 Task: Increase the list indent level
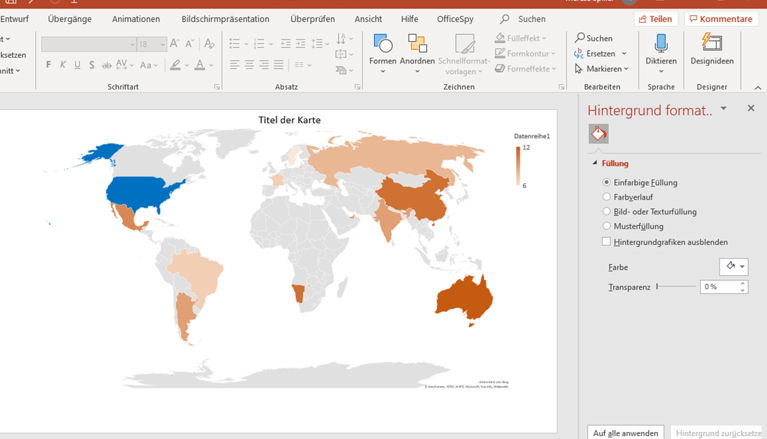(300, 44)
